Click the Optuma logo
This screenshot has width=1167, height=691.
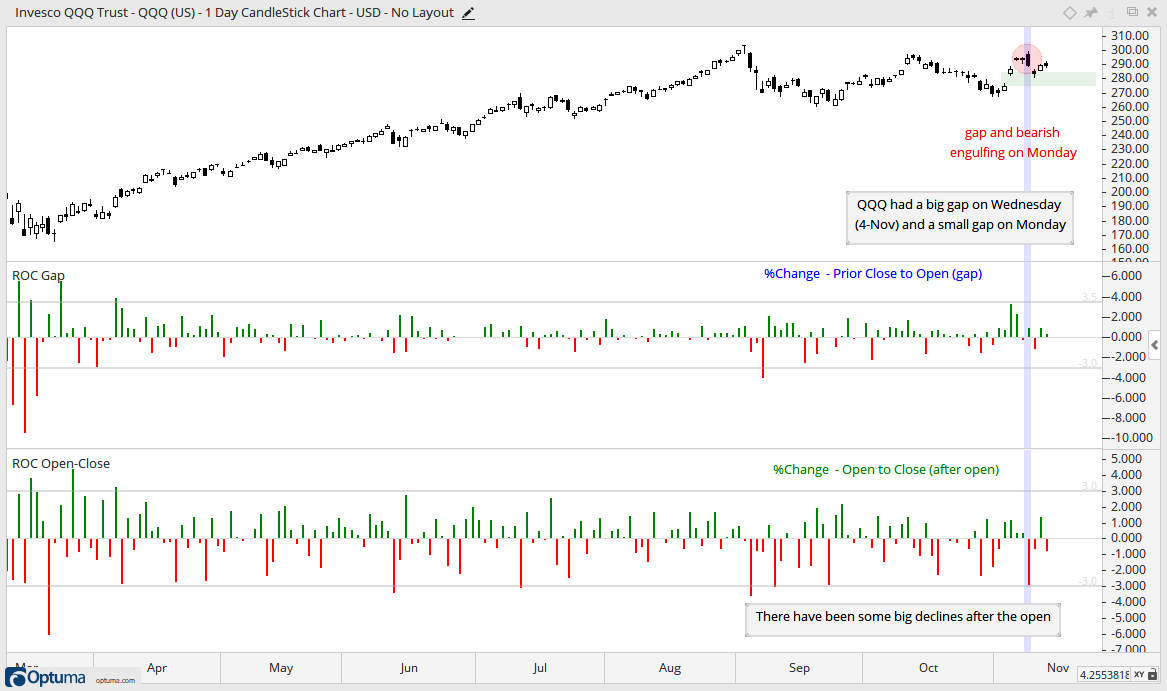point(46,678)
